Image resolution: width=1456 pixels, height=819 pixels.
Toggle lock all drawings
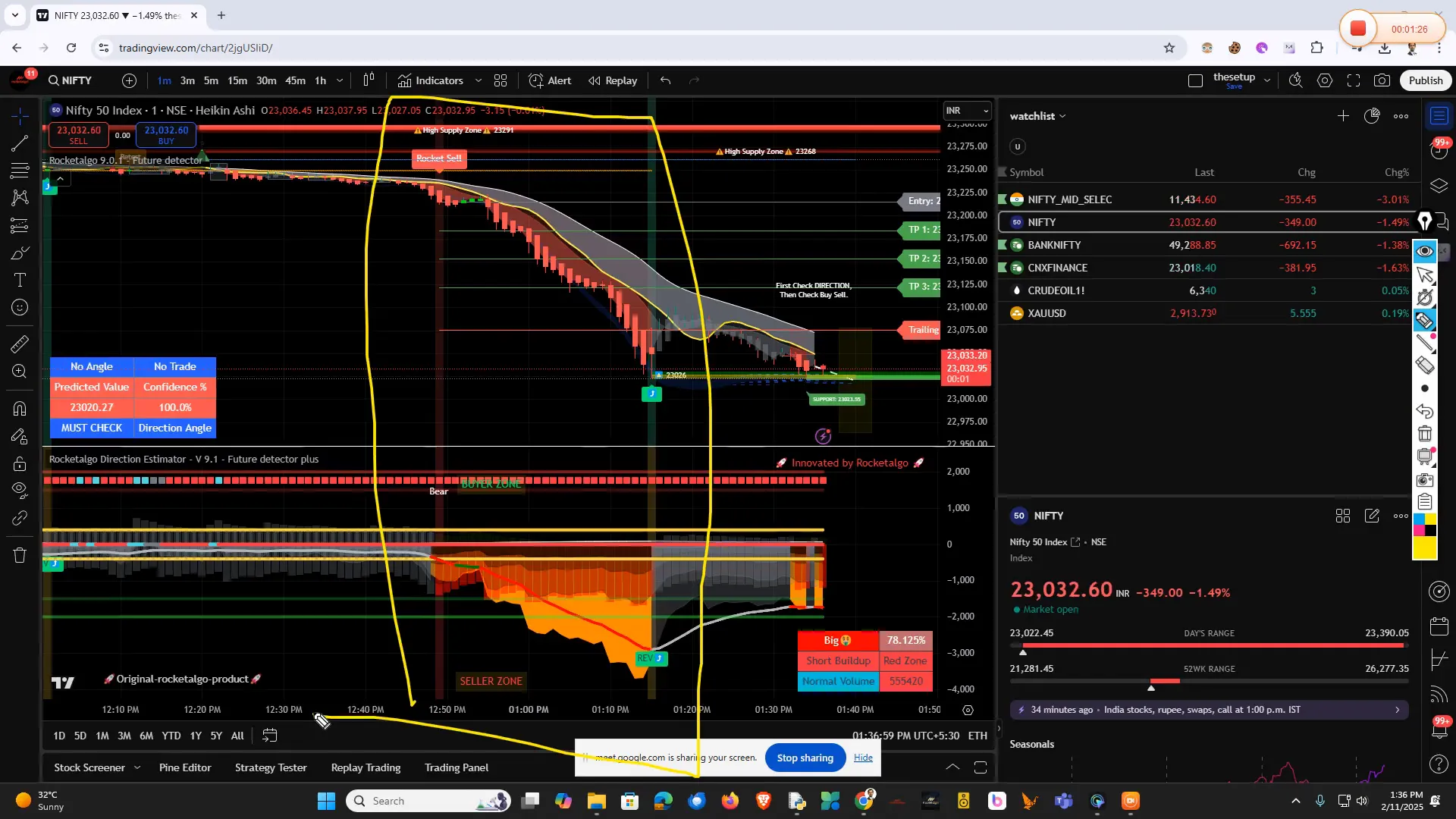coord(20,463)
